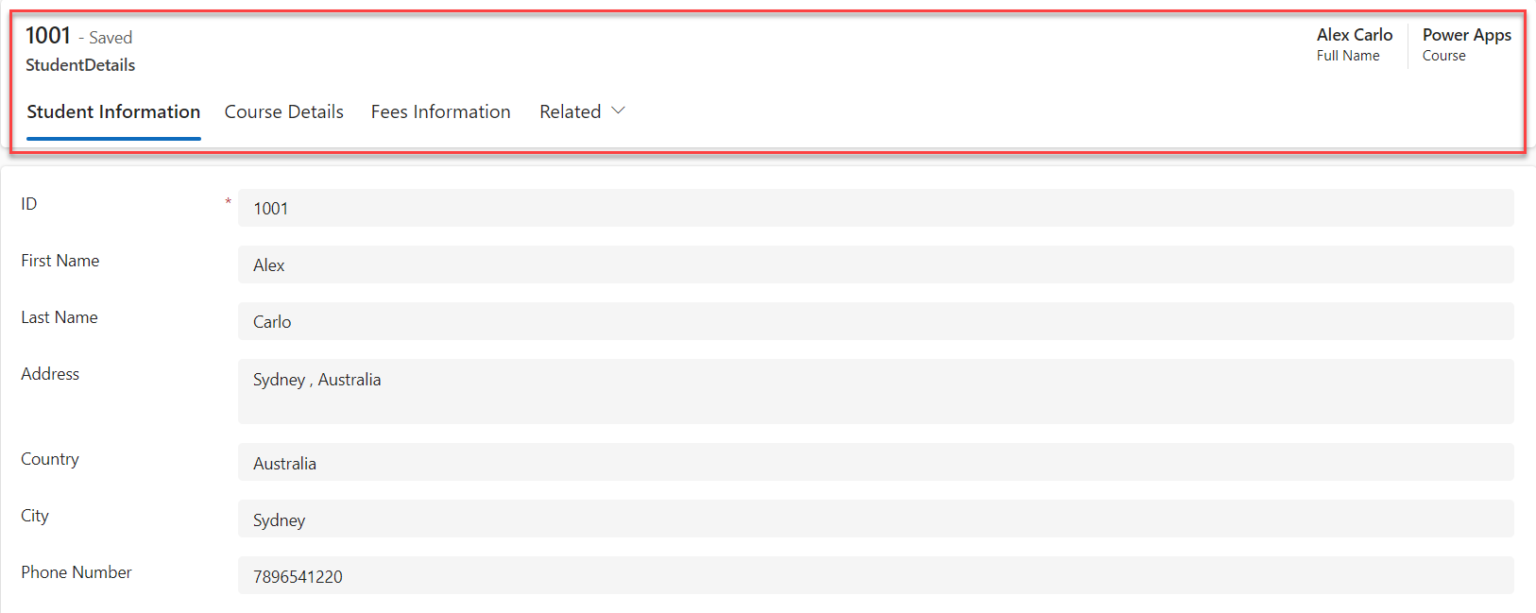Click the ID field containing 1001

(x=875, y=208)
